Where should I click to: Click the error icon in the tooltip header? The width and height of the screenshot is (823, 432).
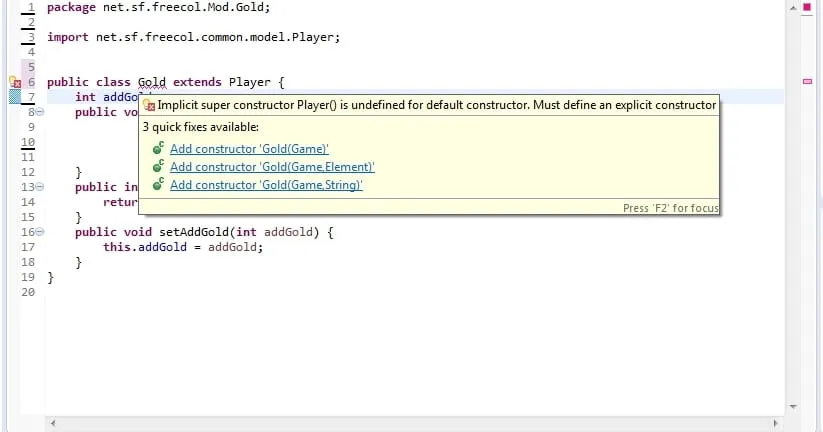[149, 105]
